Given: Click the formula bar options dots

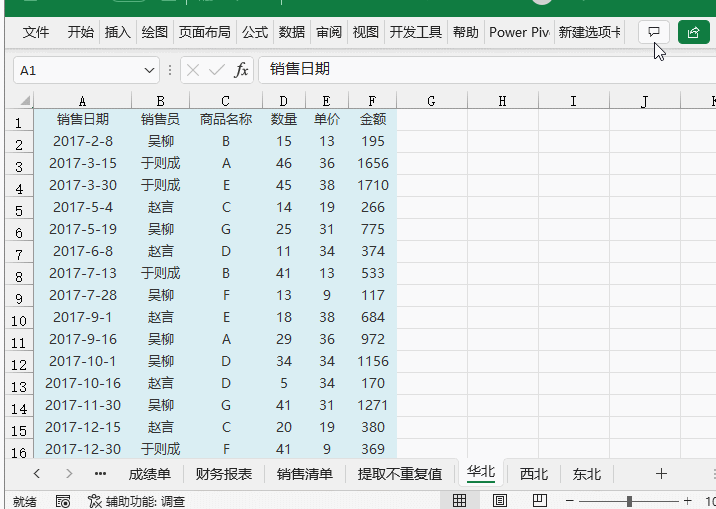Looking at the screenshot, I should [170, 70].
